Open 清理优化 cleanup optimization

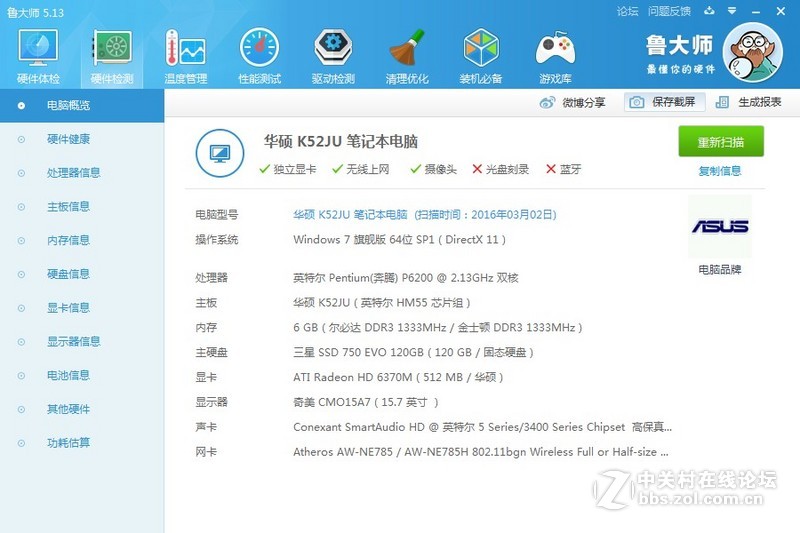click(x=407, y=57)
